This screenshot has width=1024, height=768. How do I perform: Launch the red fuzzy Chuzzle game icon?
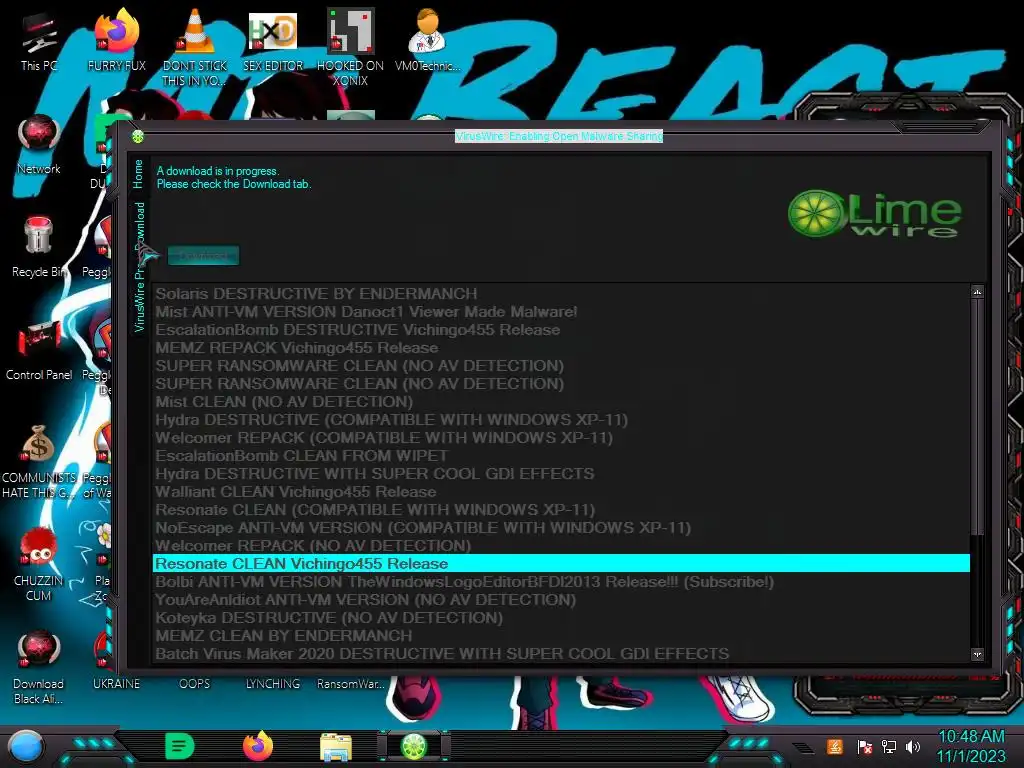39,563
